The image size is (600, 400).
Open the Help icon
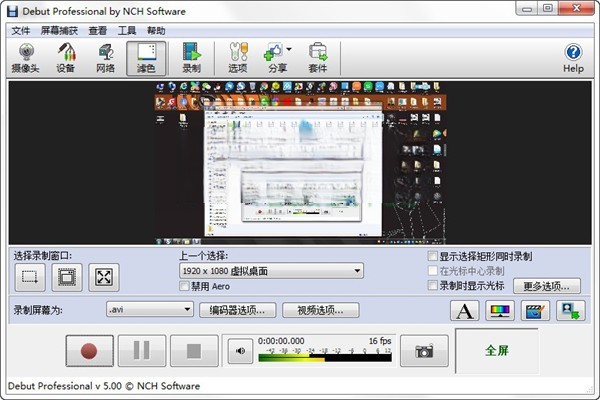click(x=573, y=58)
